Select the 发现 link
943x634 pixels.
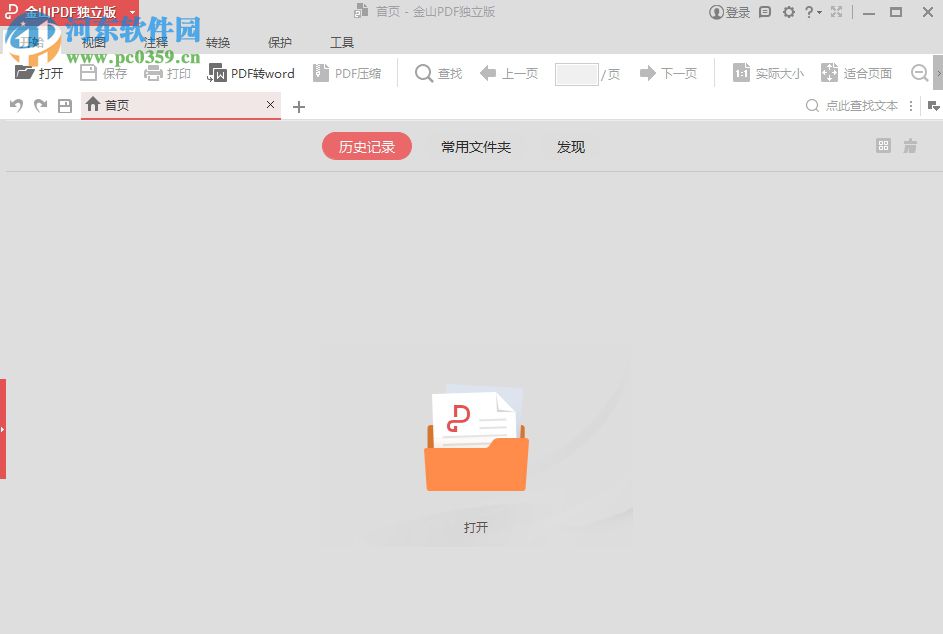(x=570, y=146)
